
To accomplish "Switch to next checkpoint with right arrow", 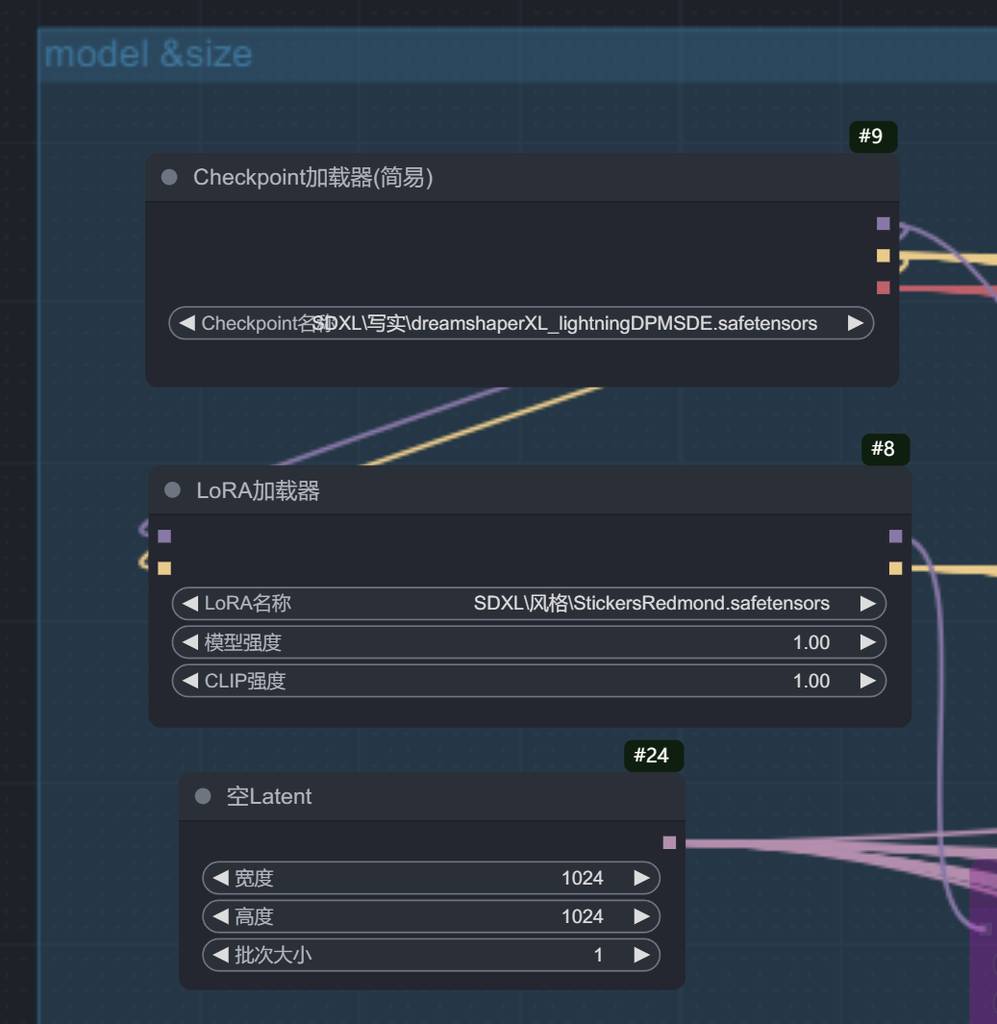I will [855, 323].
